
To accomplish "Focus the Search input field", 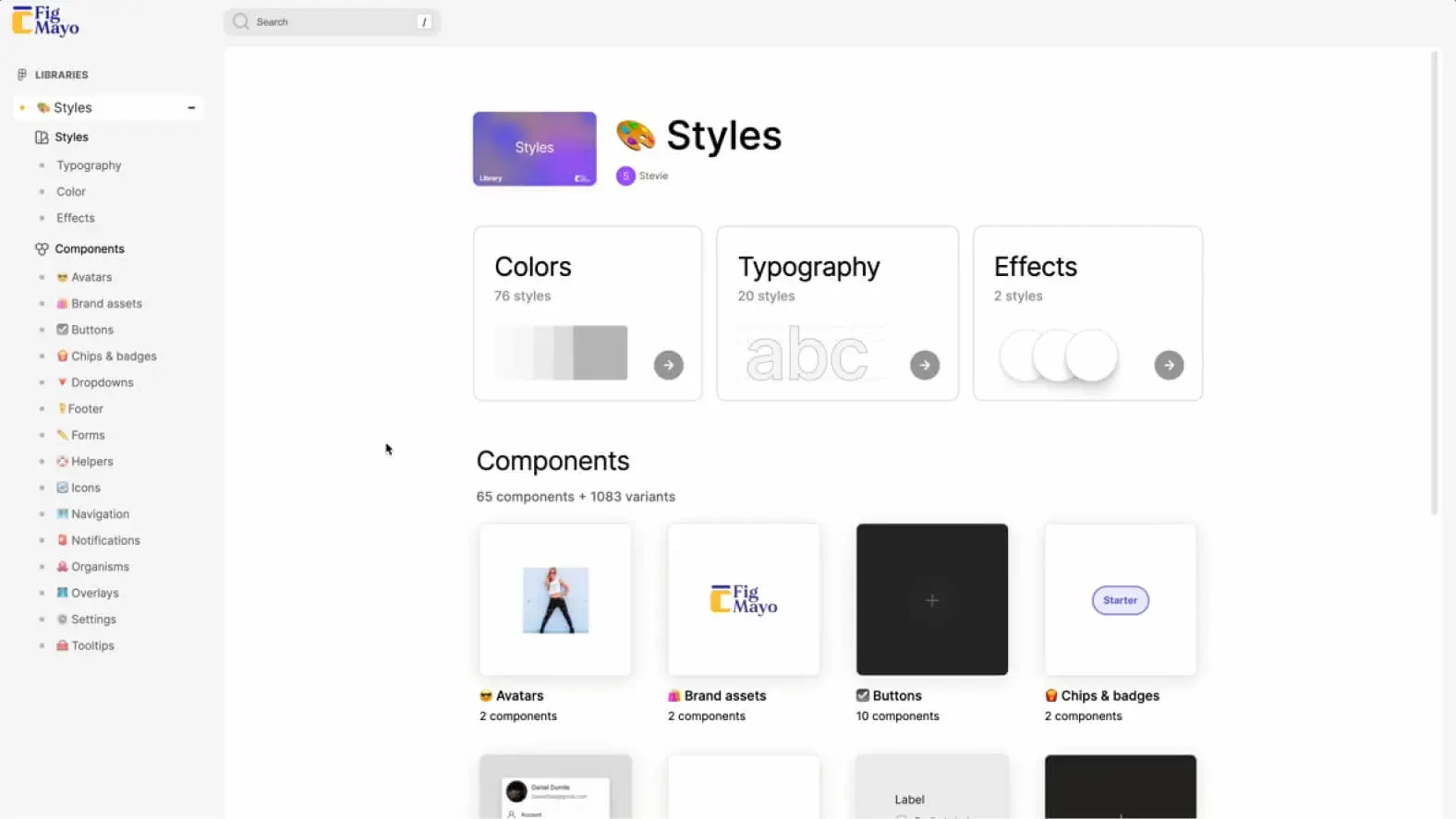I will coord(332,21).
